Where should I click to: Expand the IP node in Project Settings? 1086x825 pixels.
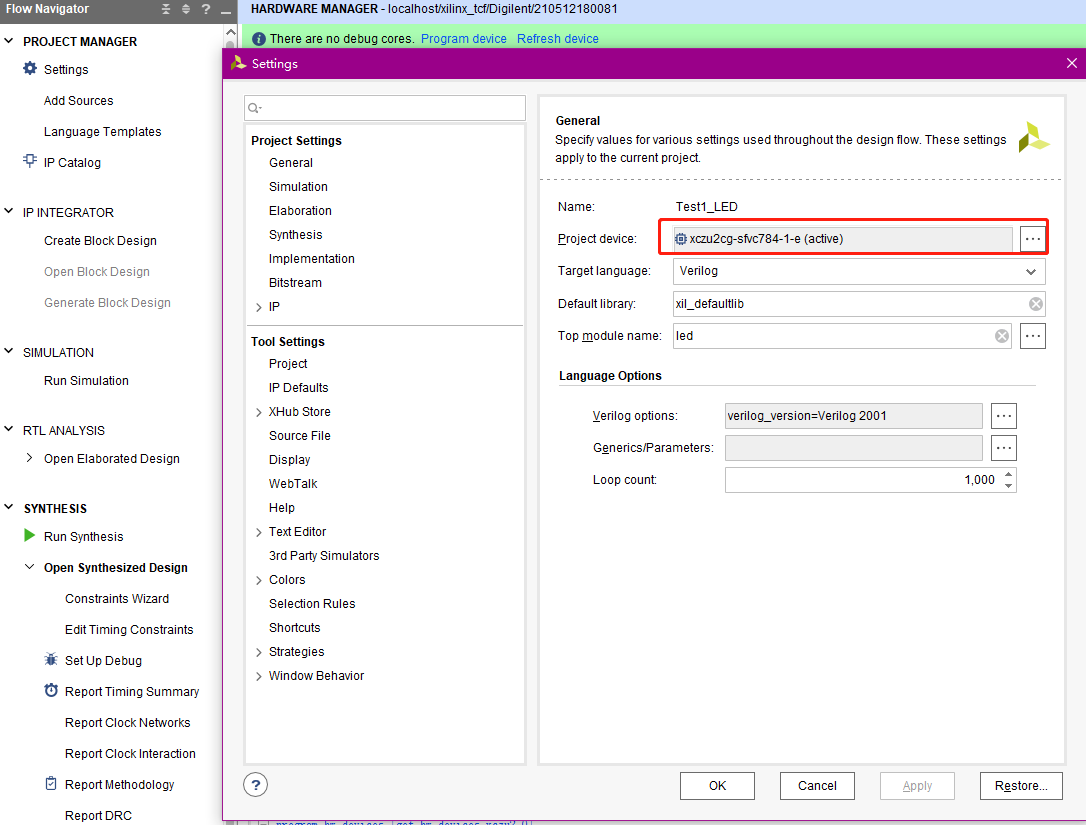tap(258, 307)
